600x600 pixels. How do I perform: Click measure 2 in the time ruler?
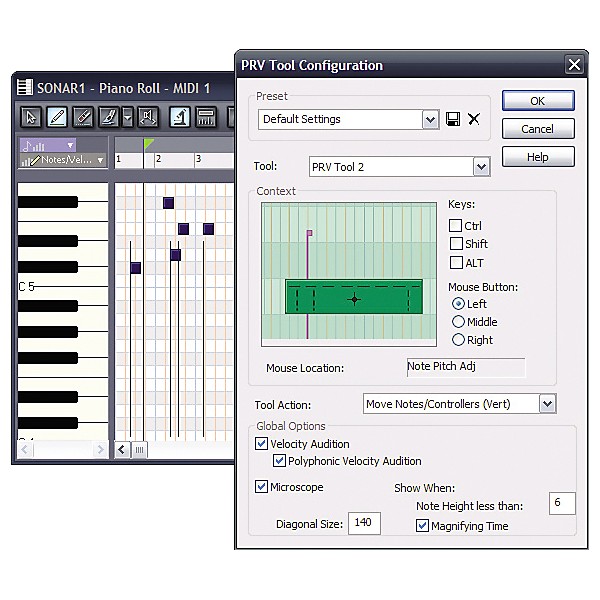click(158, 159)
